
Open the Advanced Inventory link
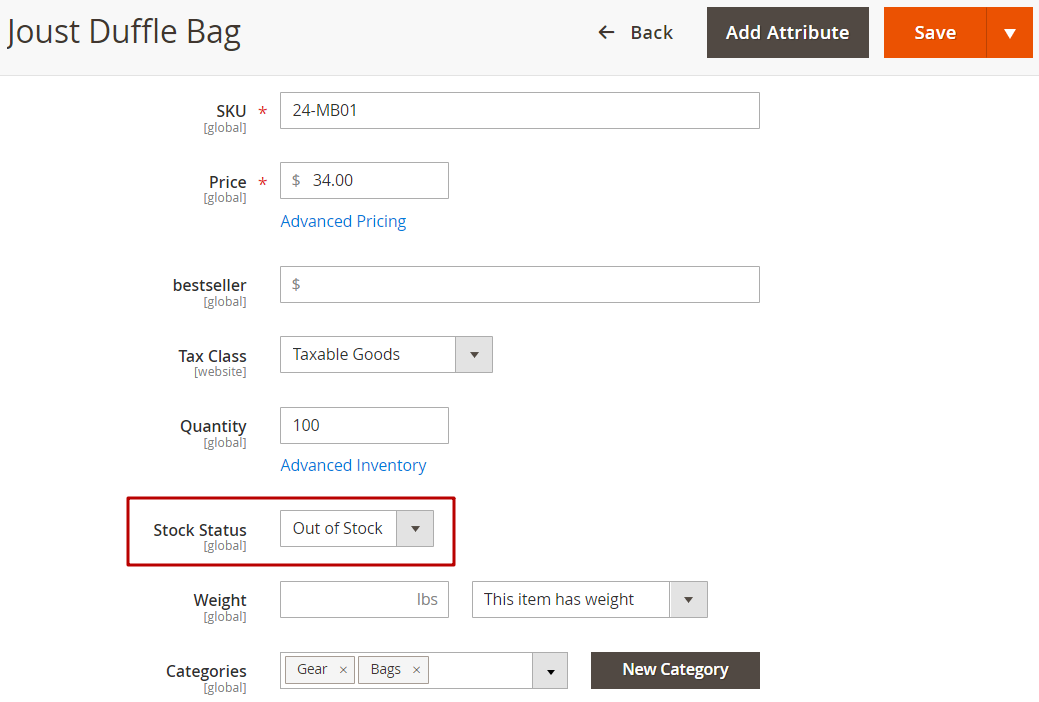pyautogui.click(x=353, y=465)
